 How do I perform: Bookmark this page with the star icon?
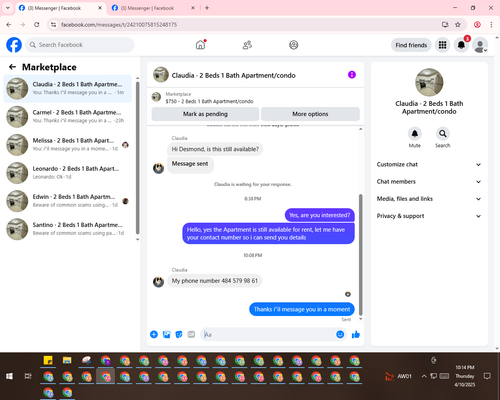458,25
